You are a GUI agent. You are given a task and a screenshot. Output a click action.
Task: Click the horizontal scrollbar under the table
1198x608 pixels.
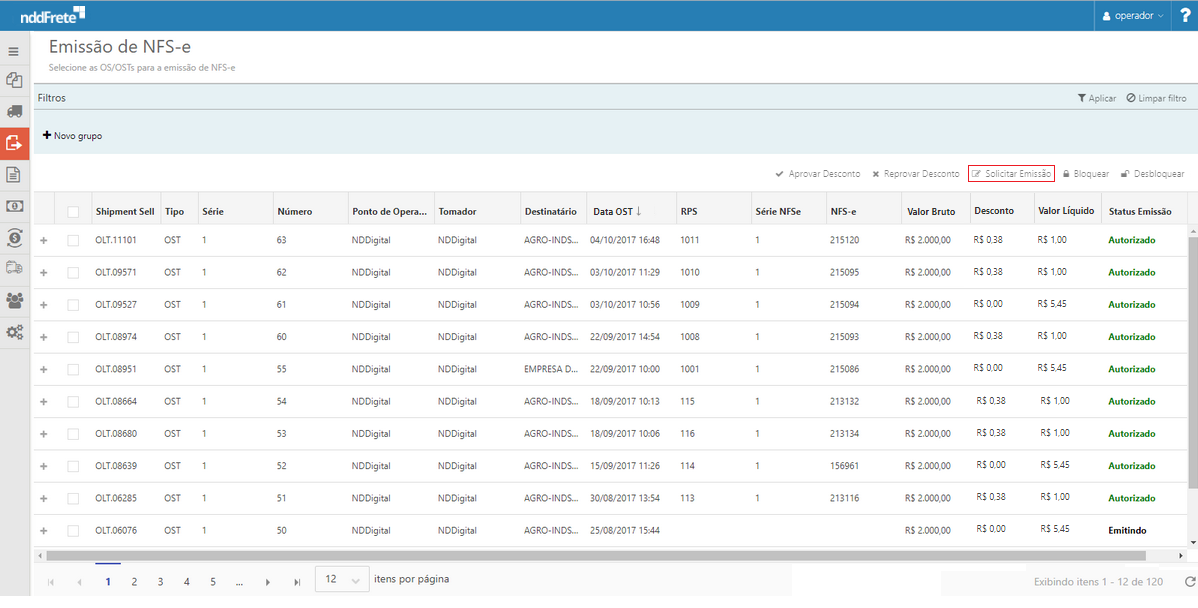(600, 555)
